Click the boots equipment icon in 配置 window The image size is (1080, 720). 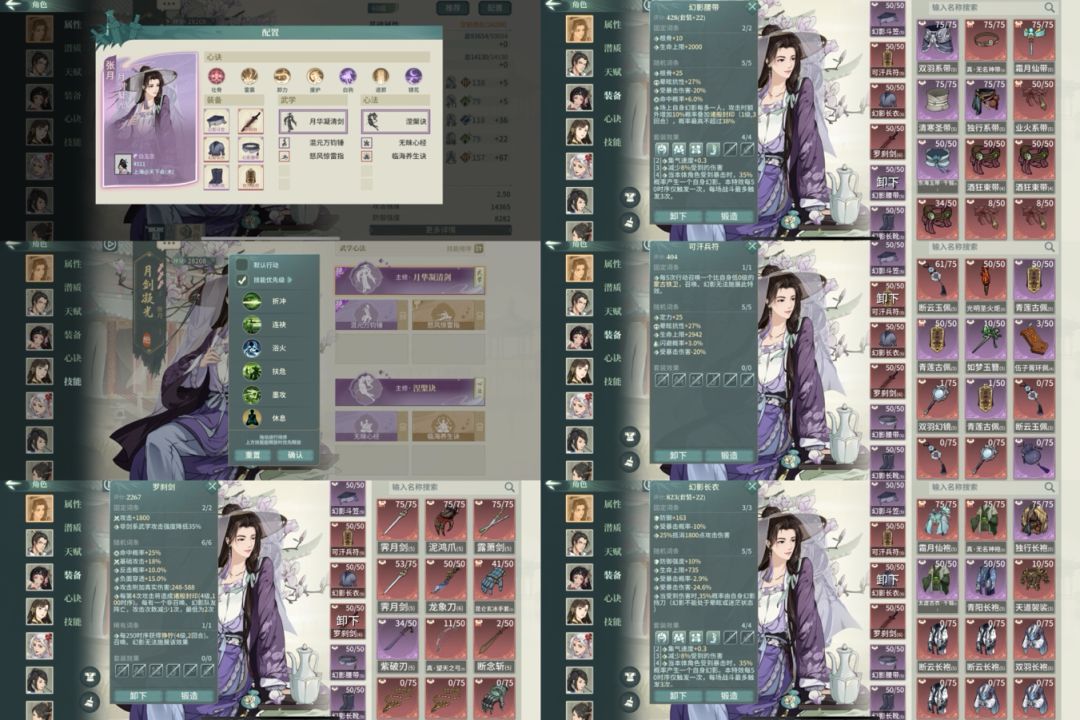click(216, 177)
